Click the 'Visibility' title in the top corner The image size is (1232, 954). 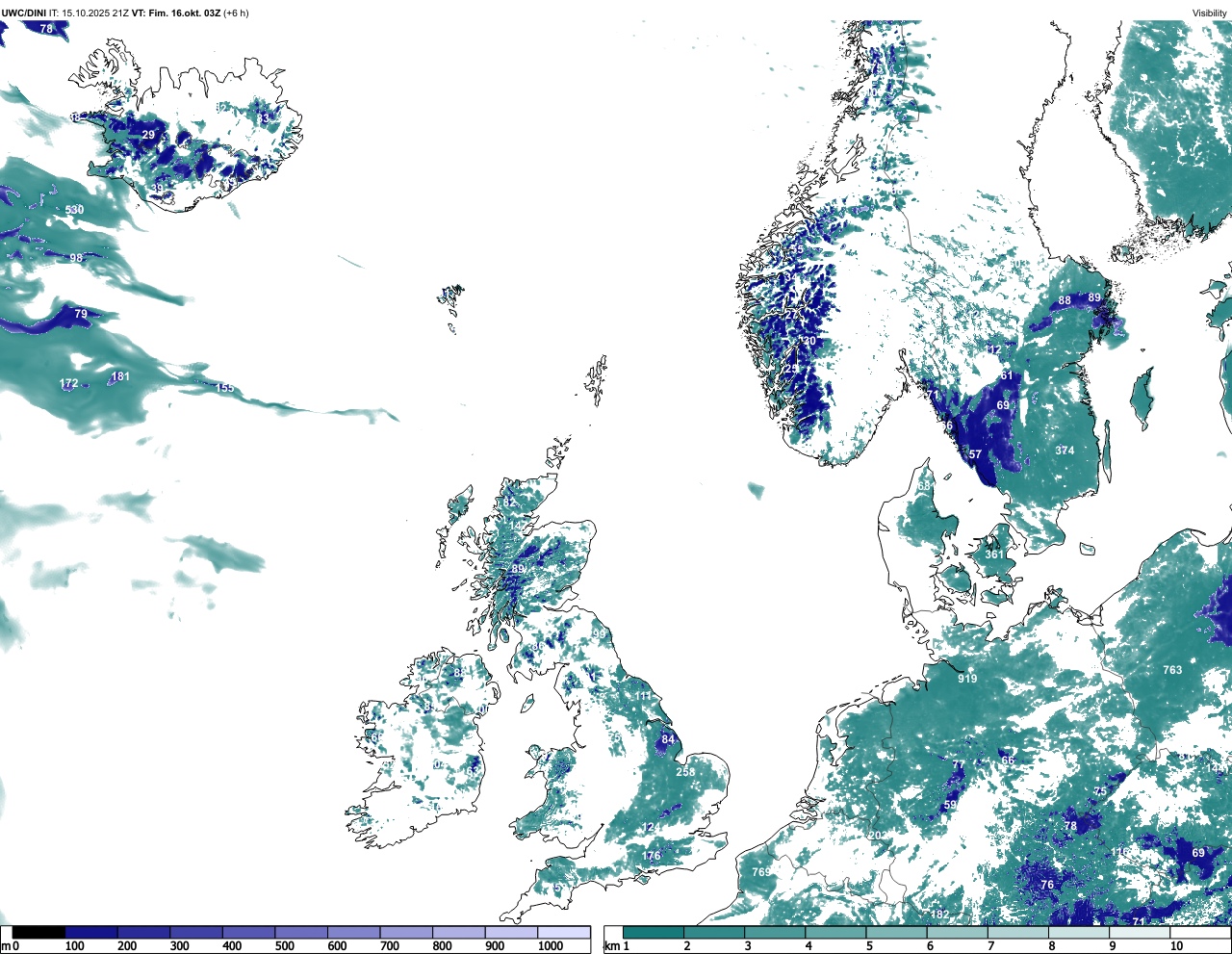(1210, 13)
